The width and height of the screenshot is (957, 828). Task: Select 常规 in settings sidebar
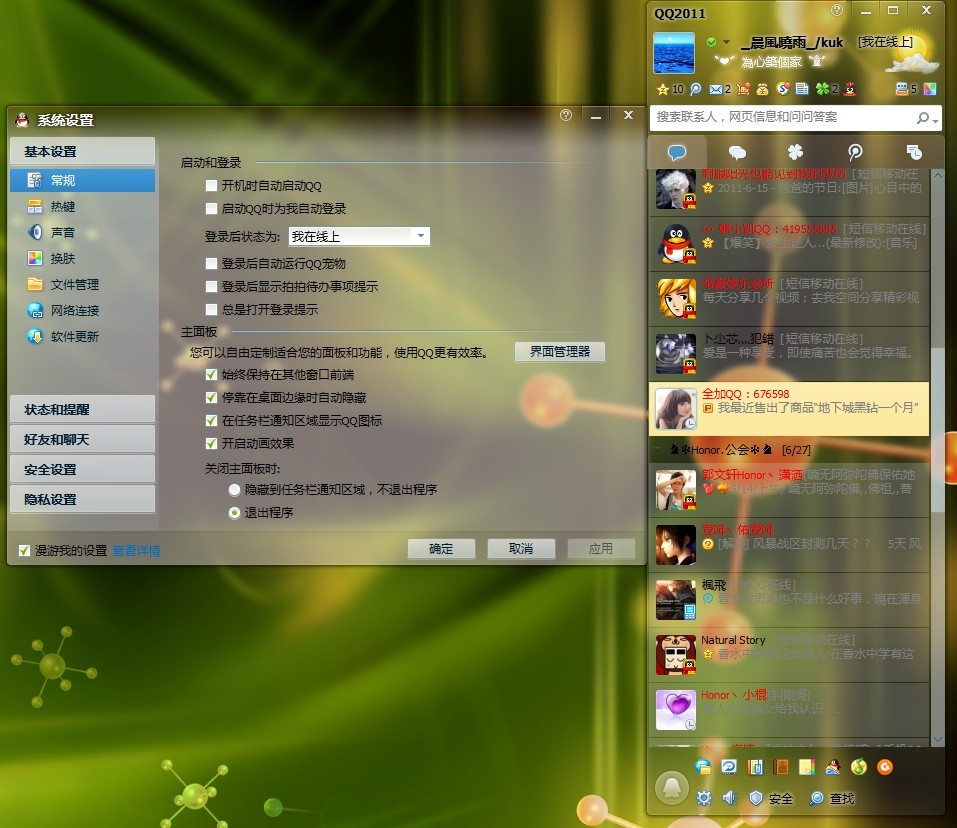[82, 181]
